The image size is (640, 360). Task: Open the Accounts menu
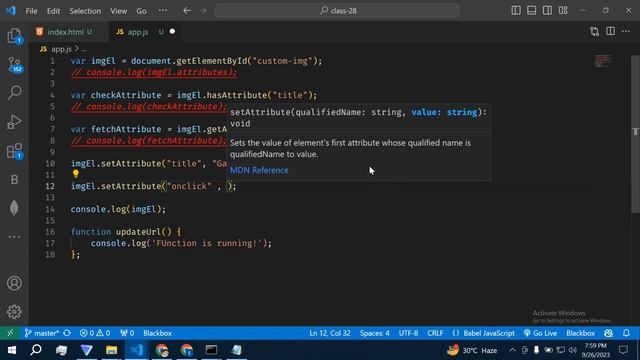pyautogui.click(x=14, y=283)
